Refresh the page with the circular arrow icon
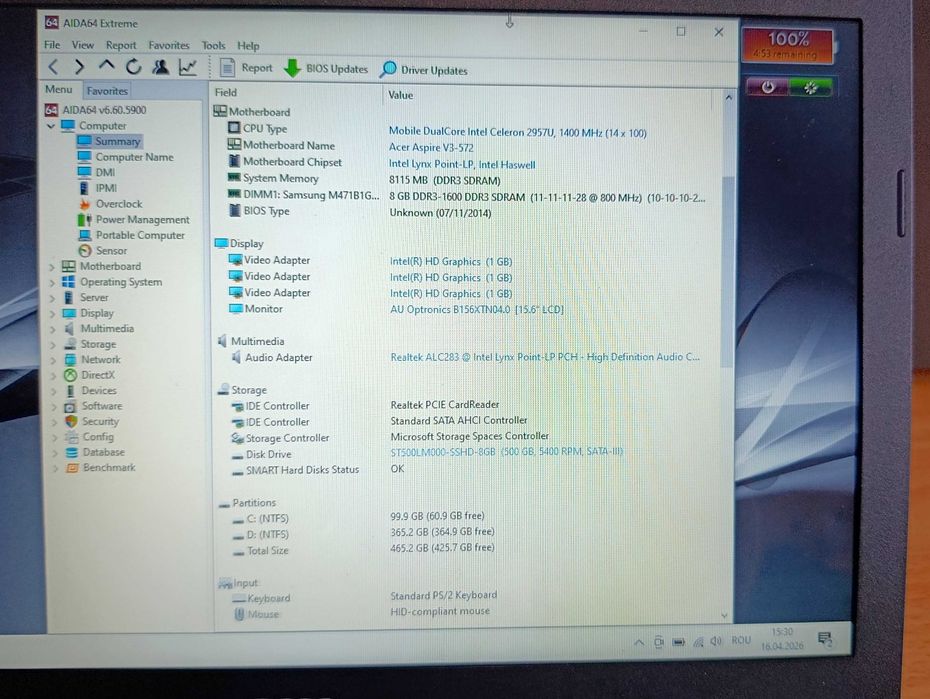Image resolution: width=930 pixels, height=699 pixels. 133,66
